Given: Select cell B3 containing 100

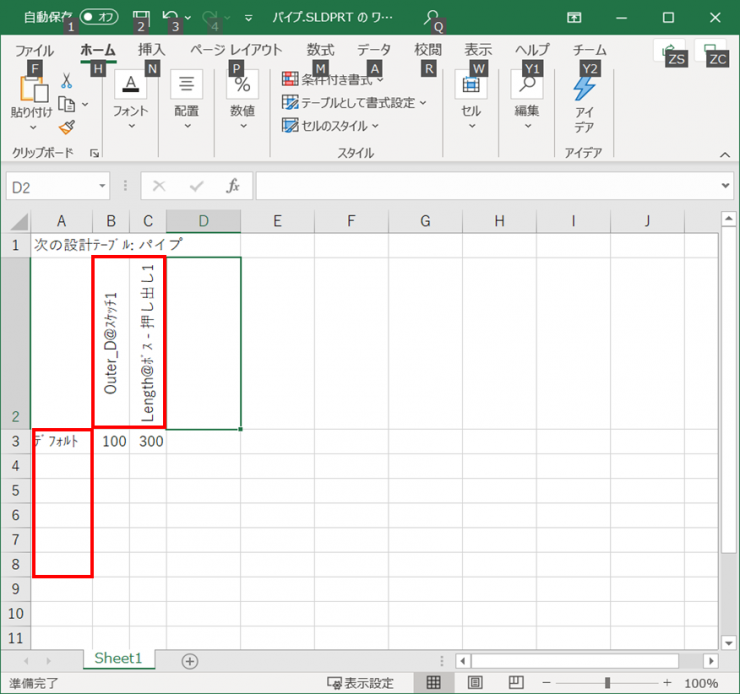Looking at the screenshot, I should tap(115, 441).
